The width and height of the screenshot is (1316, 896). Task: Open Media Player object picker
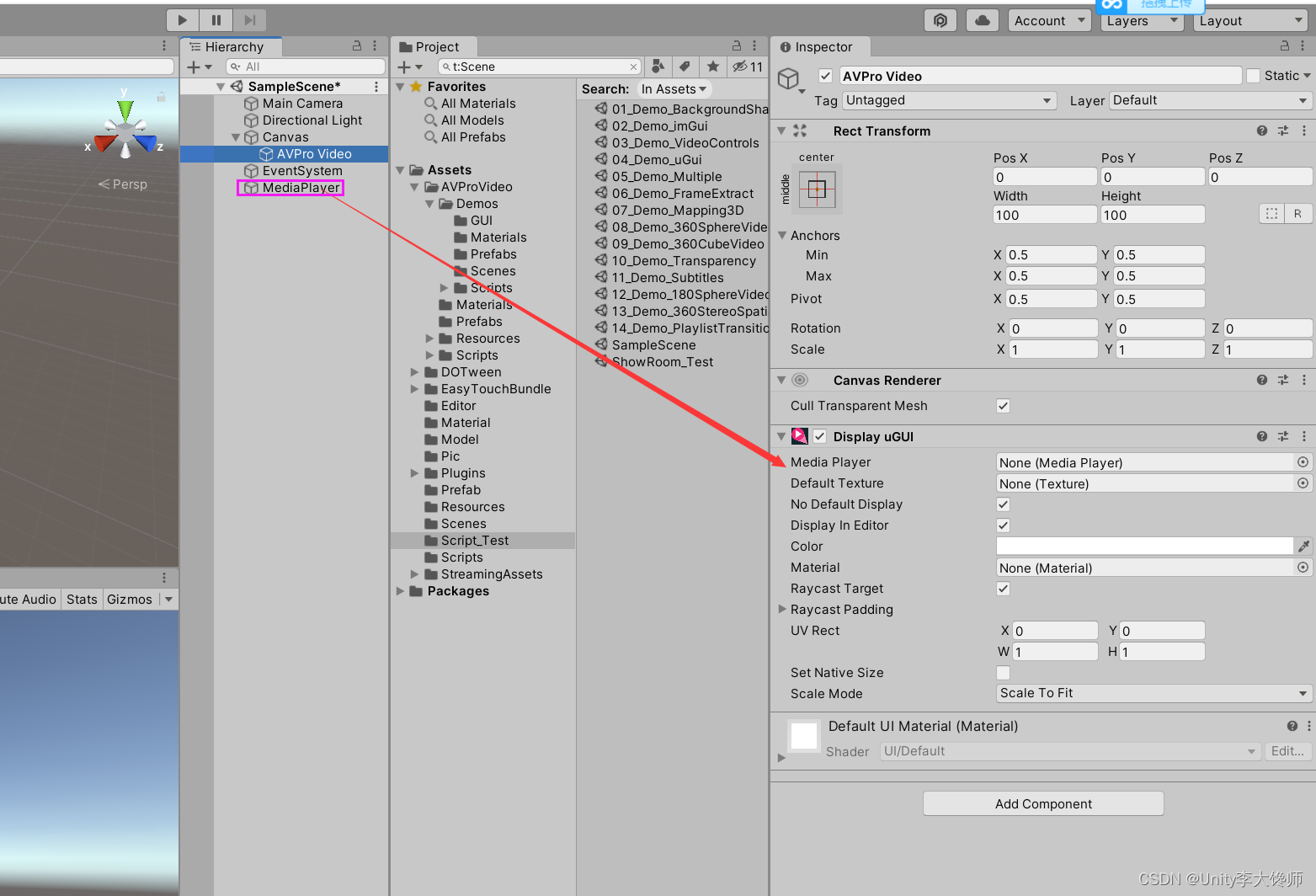pos(1303,462)
